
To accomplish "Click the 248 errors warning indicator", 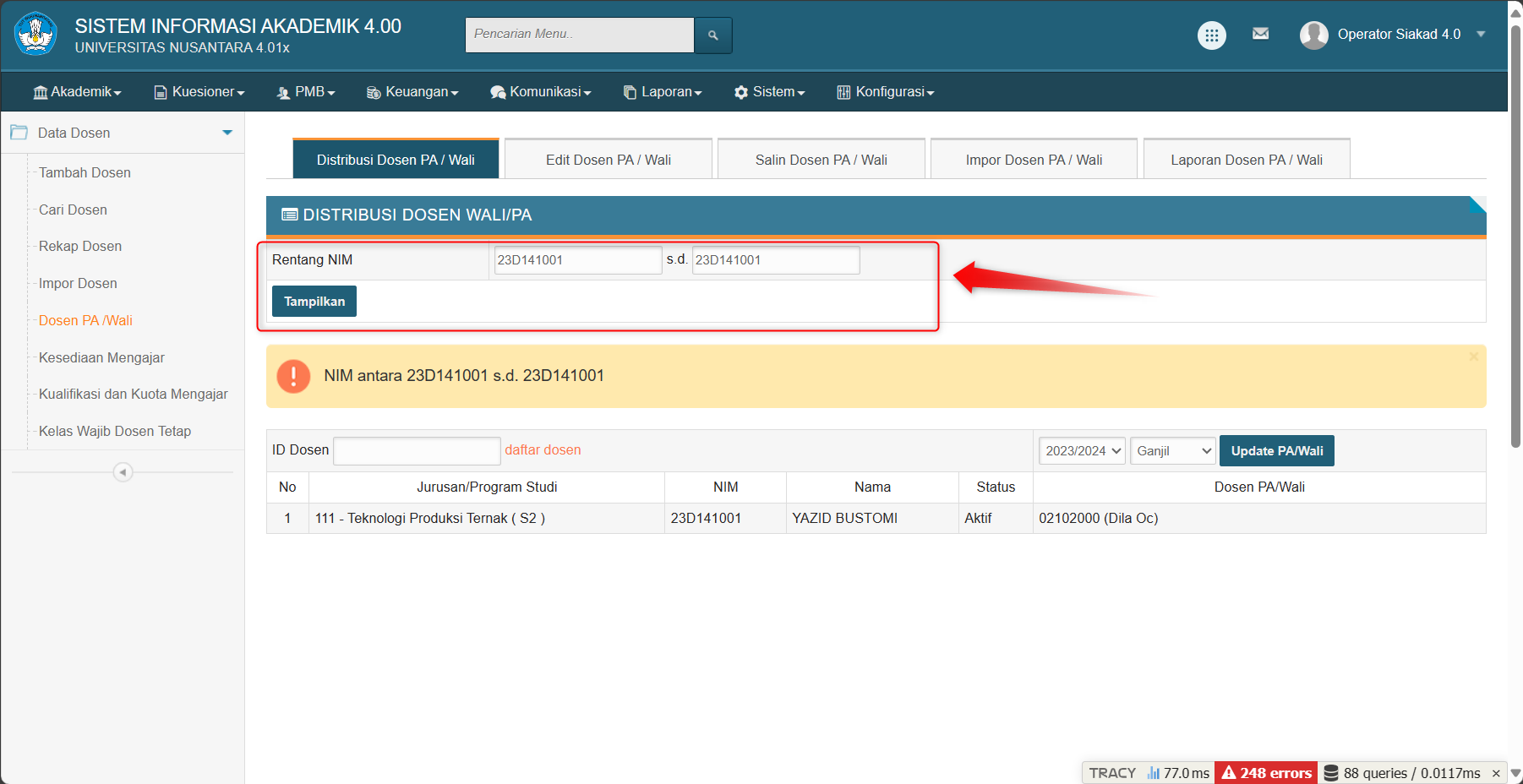I will click(1266, 773).
